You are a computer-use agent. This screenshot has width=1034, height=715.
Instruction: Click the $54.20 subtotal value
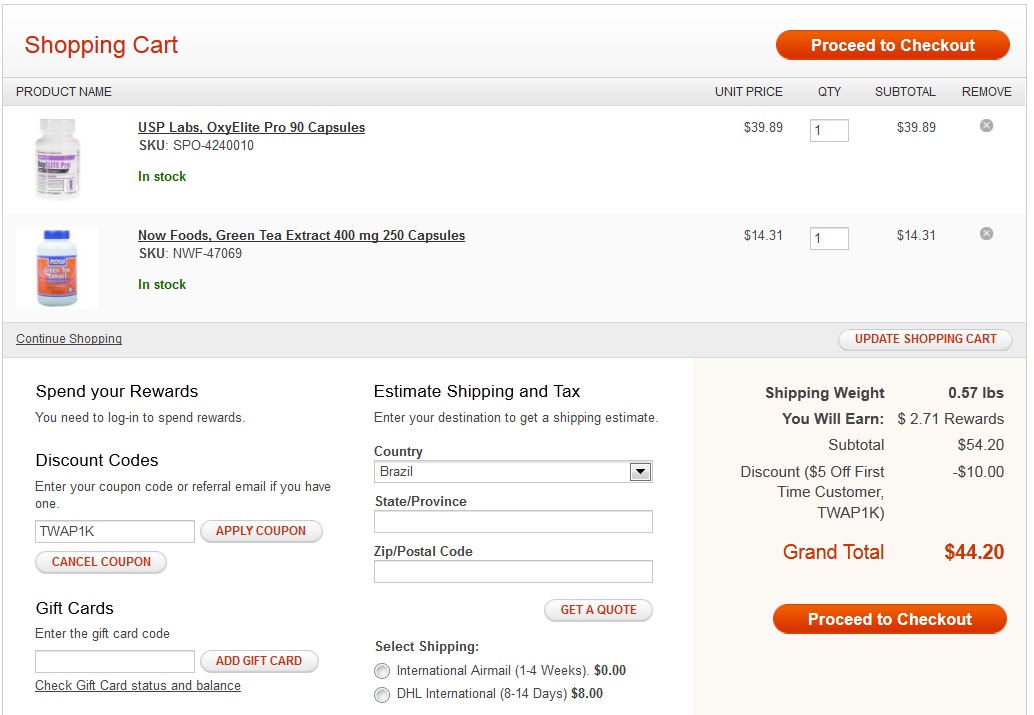(x=981, y=445)
